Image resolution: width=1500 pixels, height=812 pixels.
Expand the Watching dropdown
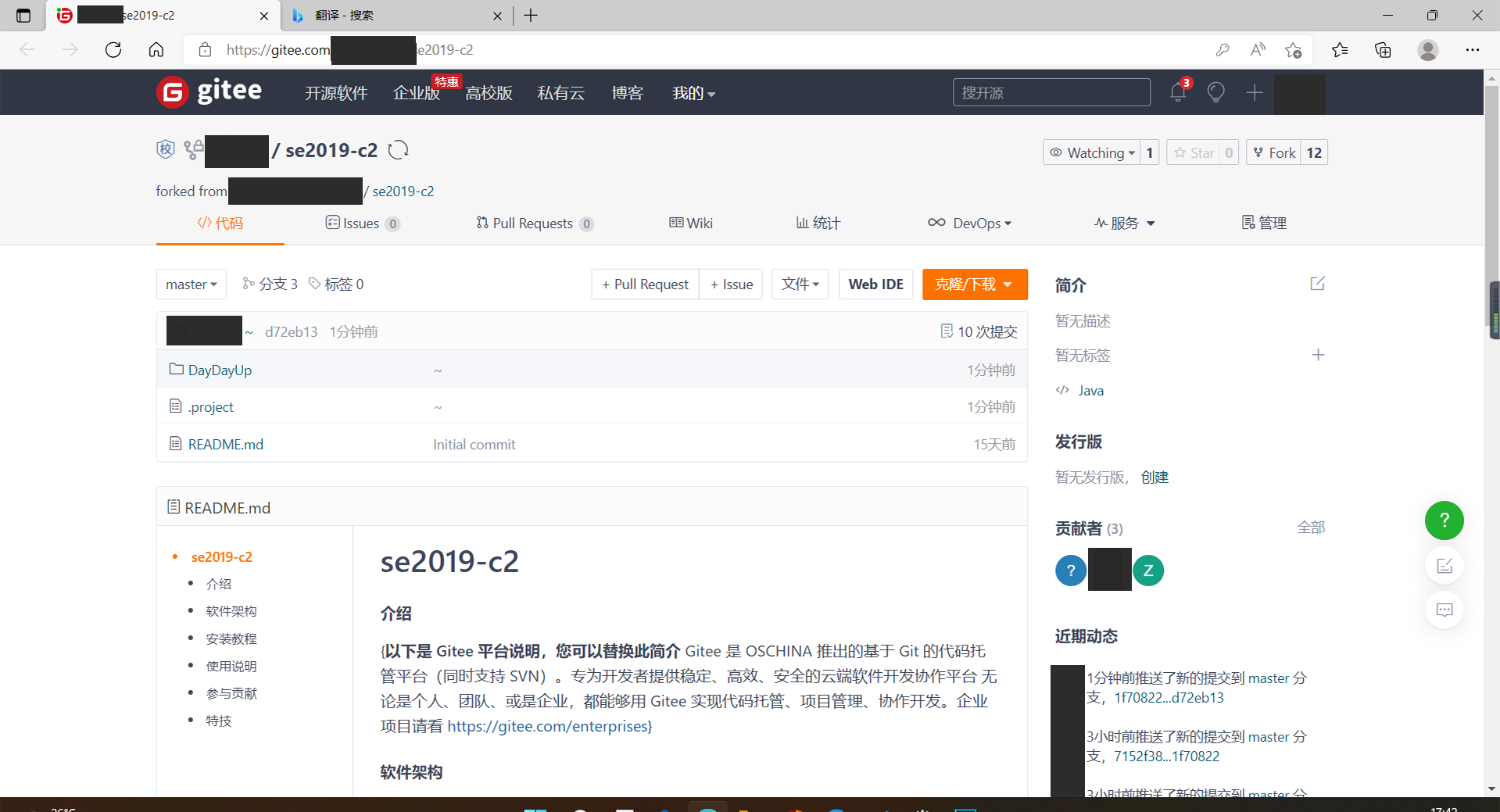pos(1094,152)
